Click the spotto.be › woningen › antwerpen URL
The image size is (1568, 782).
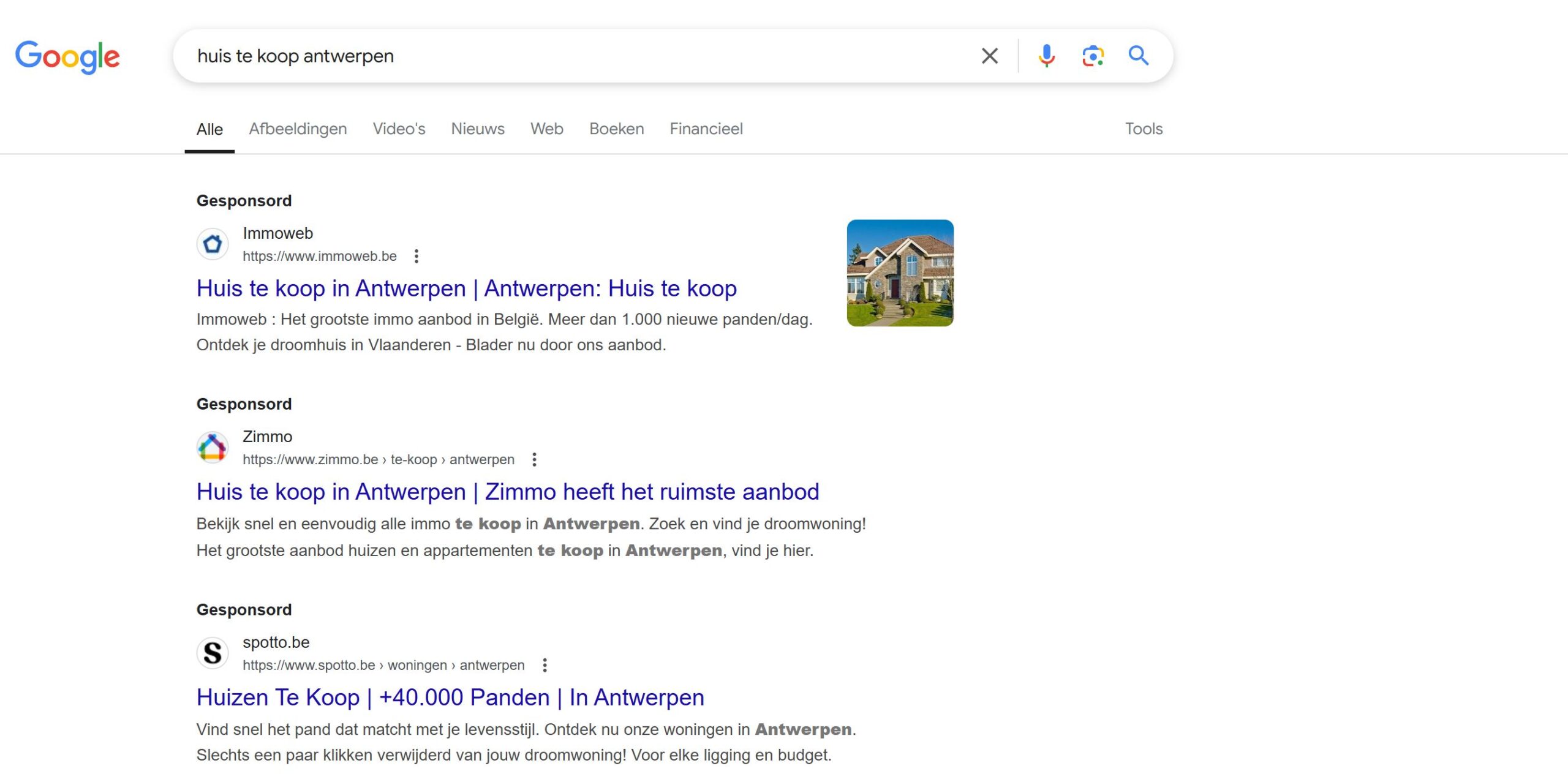[x=383, y=665]
